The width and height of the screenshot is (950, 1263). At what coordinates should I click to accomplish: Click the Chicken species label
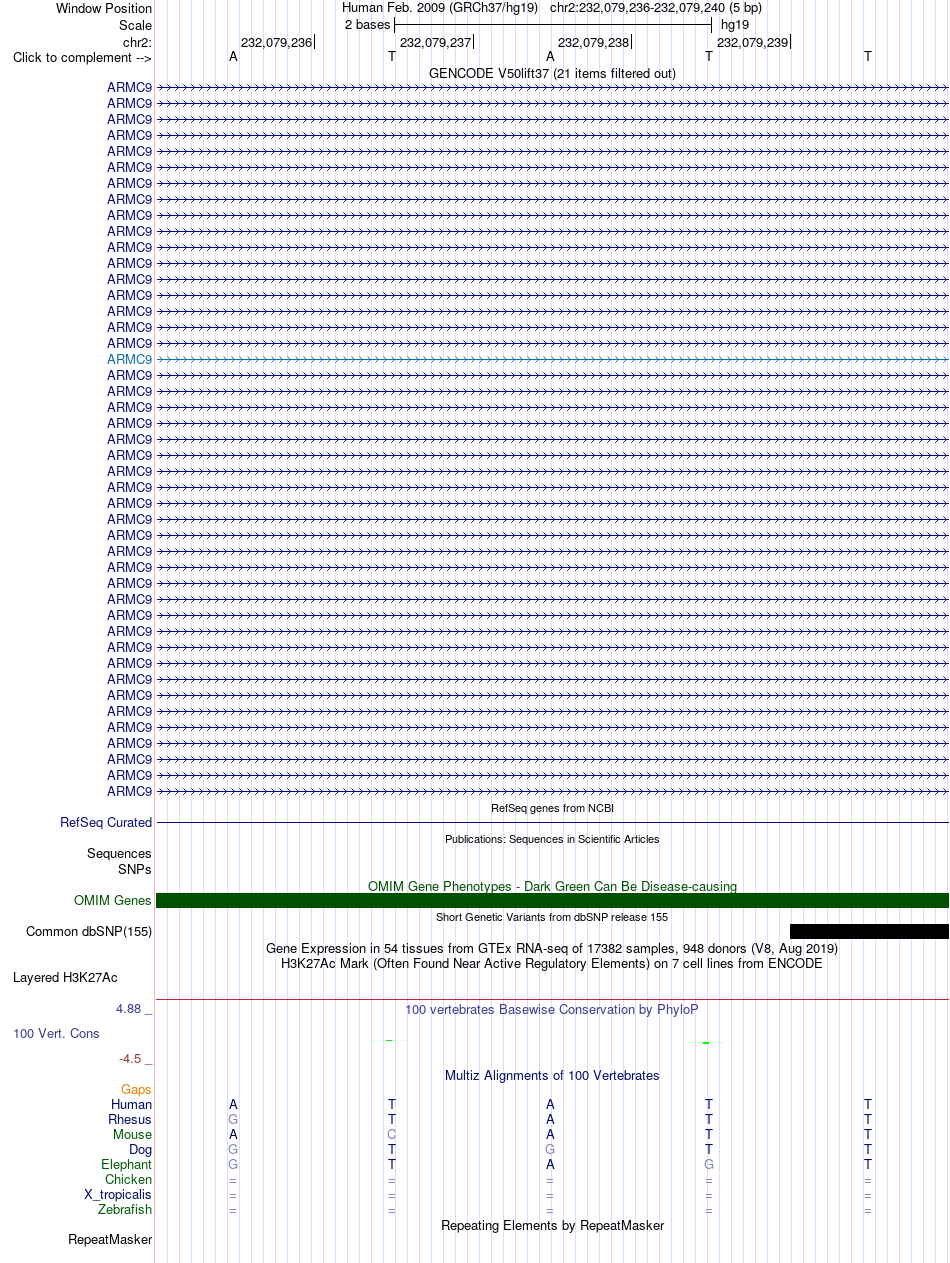[x=129, y=1180]
